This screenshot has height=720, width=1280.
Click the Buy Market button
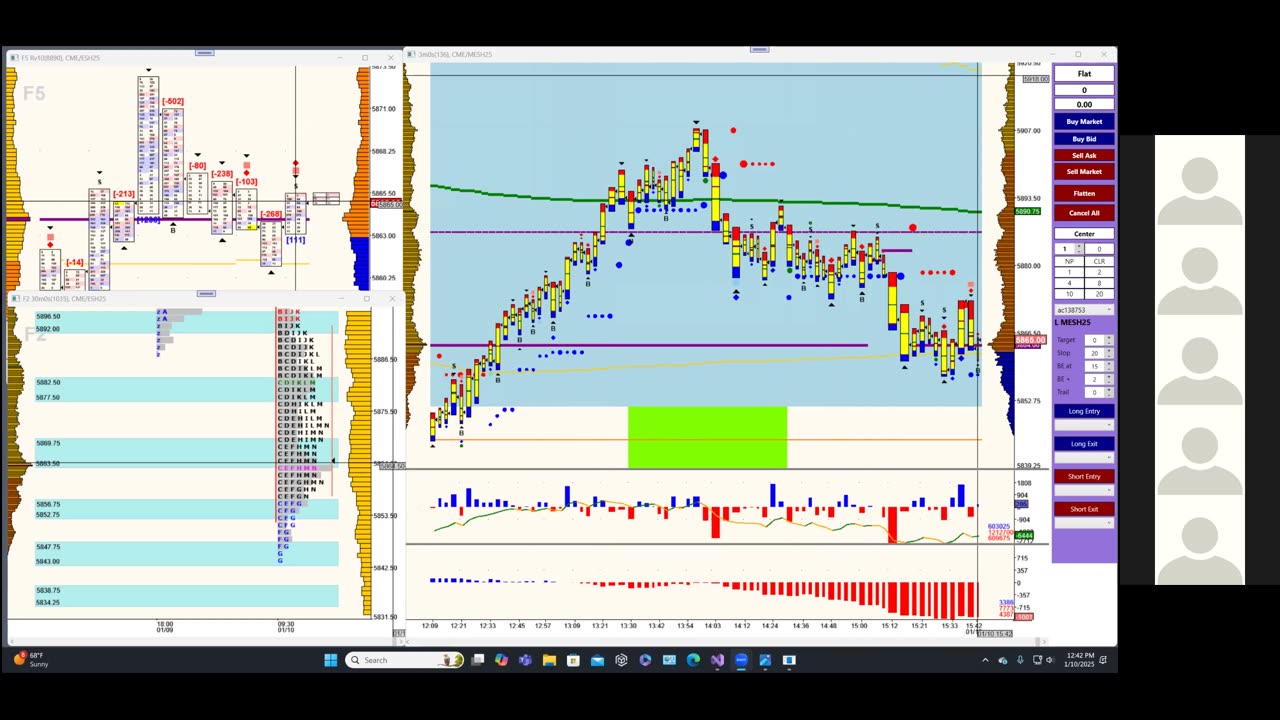1084,122
